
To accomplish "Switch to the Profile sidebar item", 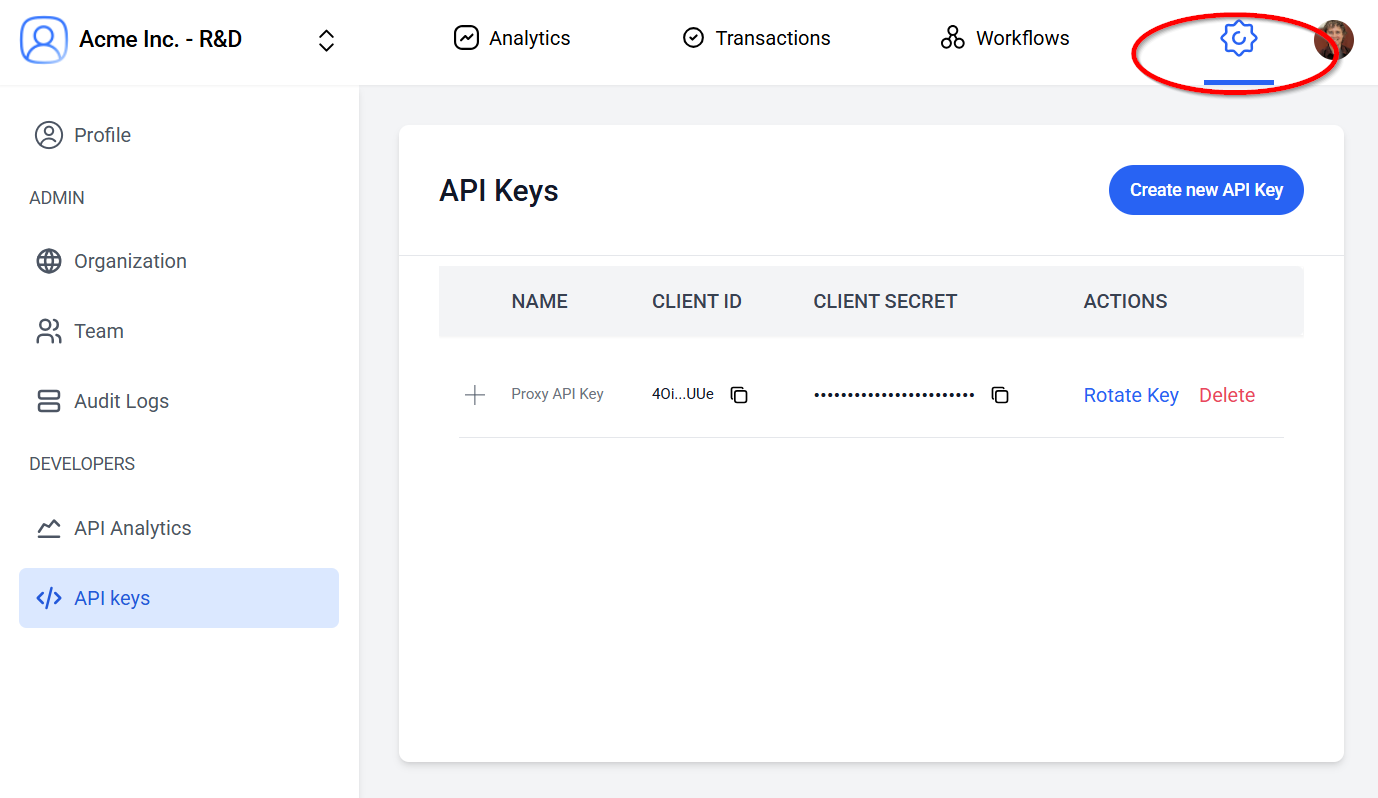I will point(100,134).
